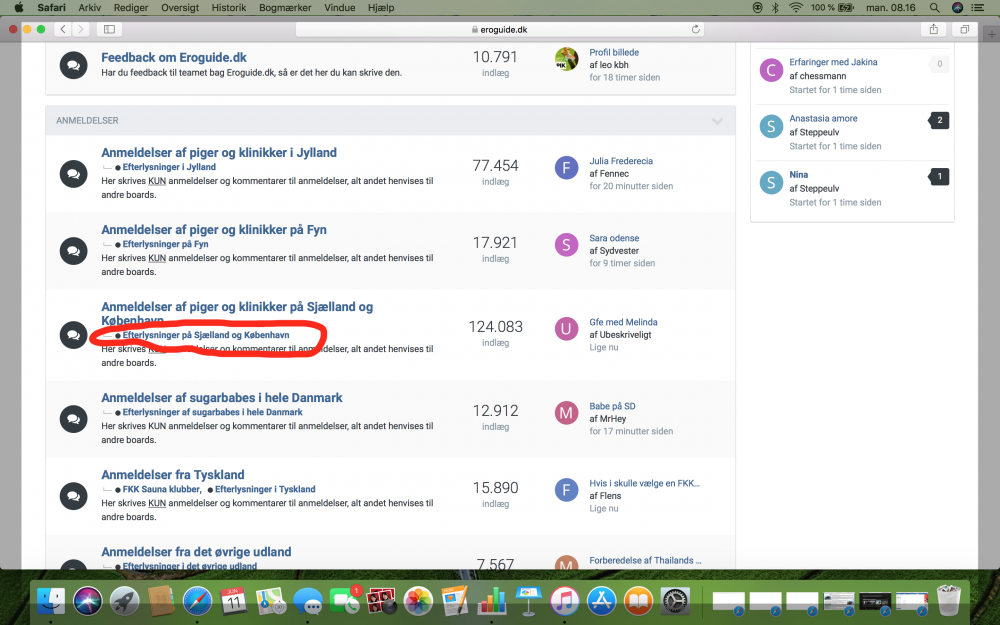This screenshot has height=625, width=1000.
Task: Click the Safari back arrow button
Action: tap(62, 29)
